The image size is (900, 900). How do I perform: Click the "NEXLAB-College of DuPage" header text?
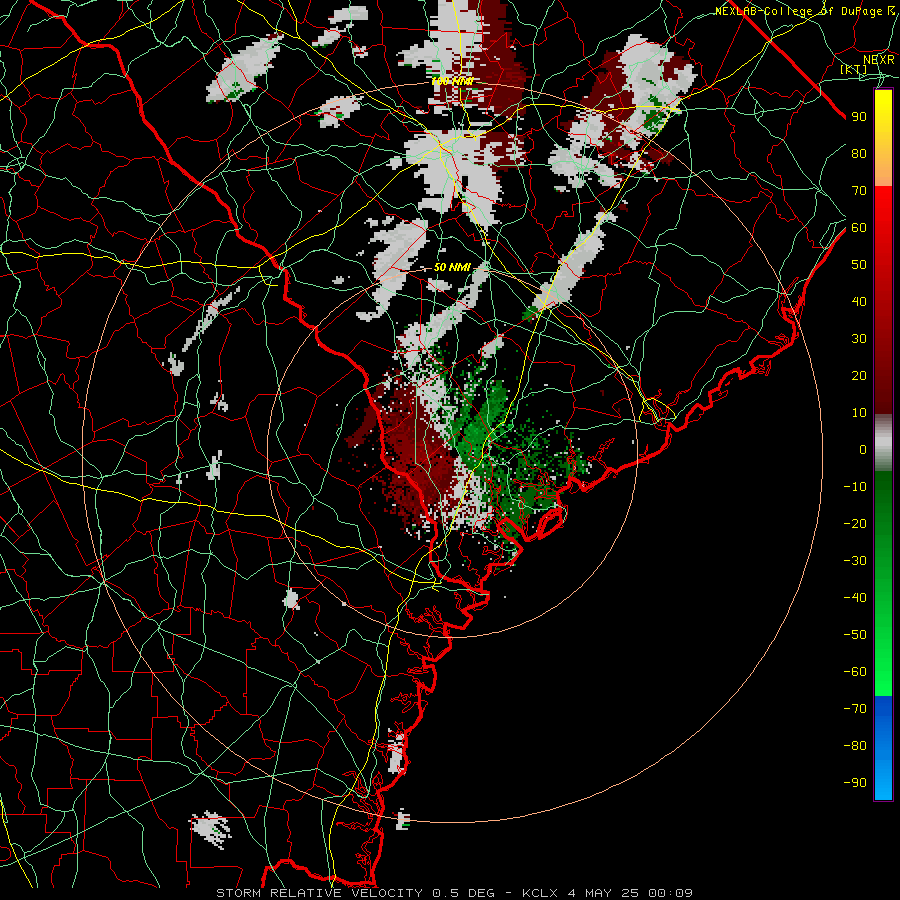pos(800,11)
